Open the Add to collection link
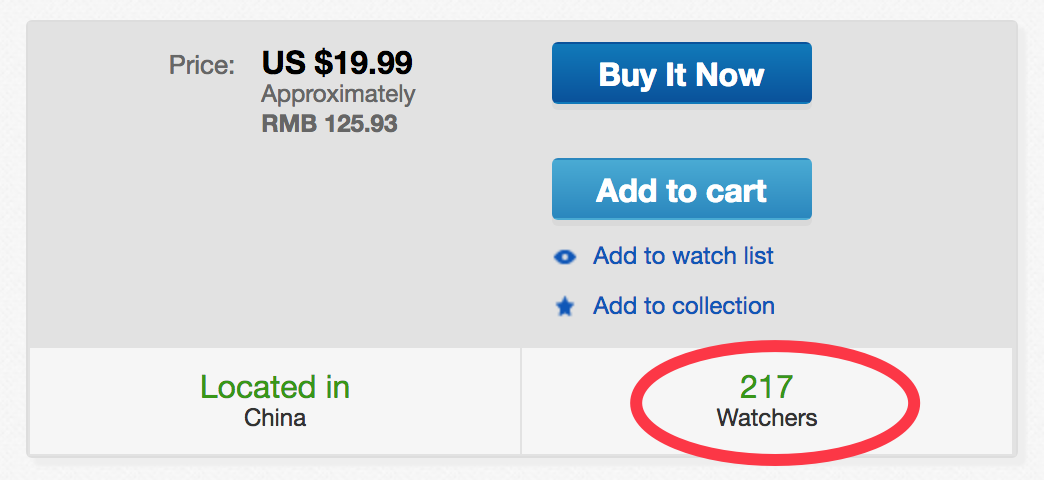 pos(683,305)
